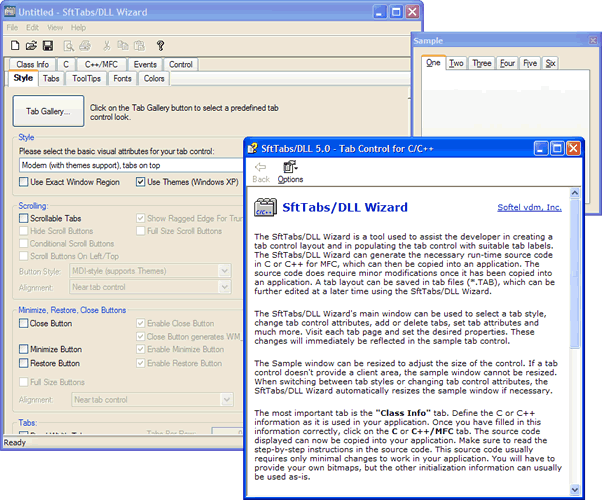Toggle Use Themes (Windows XP) checkbox
This screenshot has width=602, height=500.
pyautogui.click(x=141, y=182)
